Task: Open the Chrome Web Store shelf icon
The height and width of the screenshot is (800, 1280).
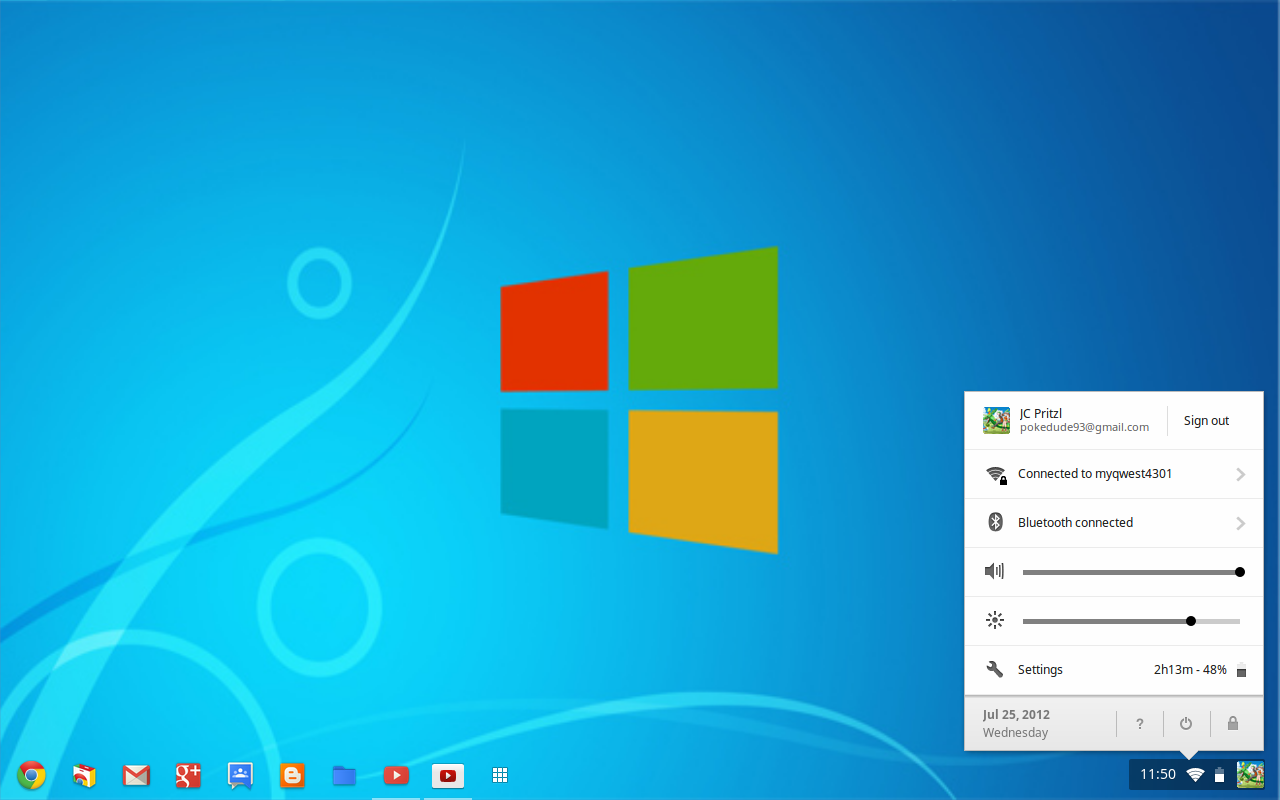Action: click(x=84, y=775)
